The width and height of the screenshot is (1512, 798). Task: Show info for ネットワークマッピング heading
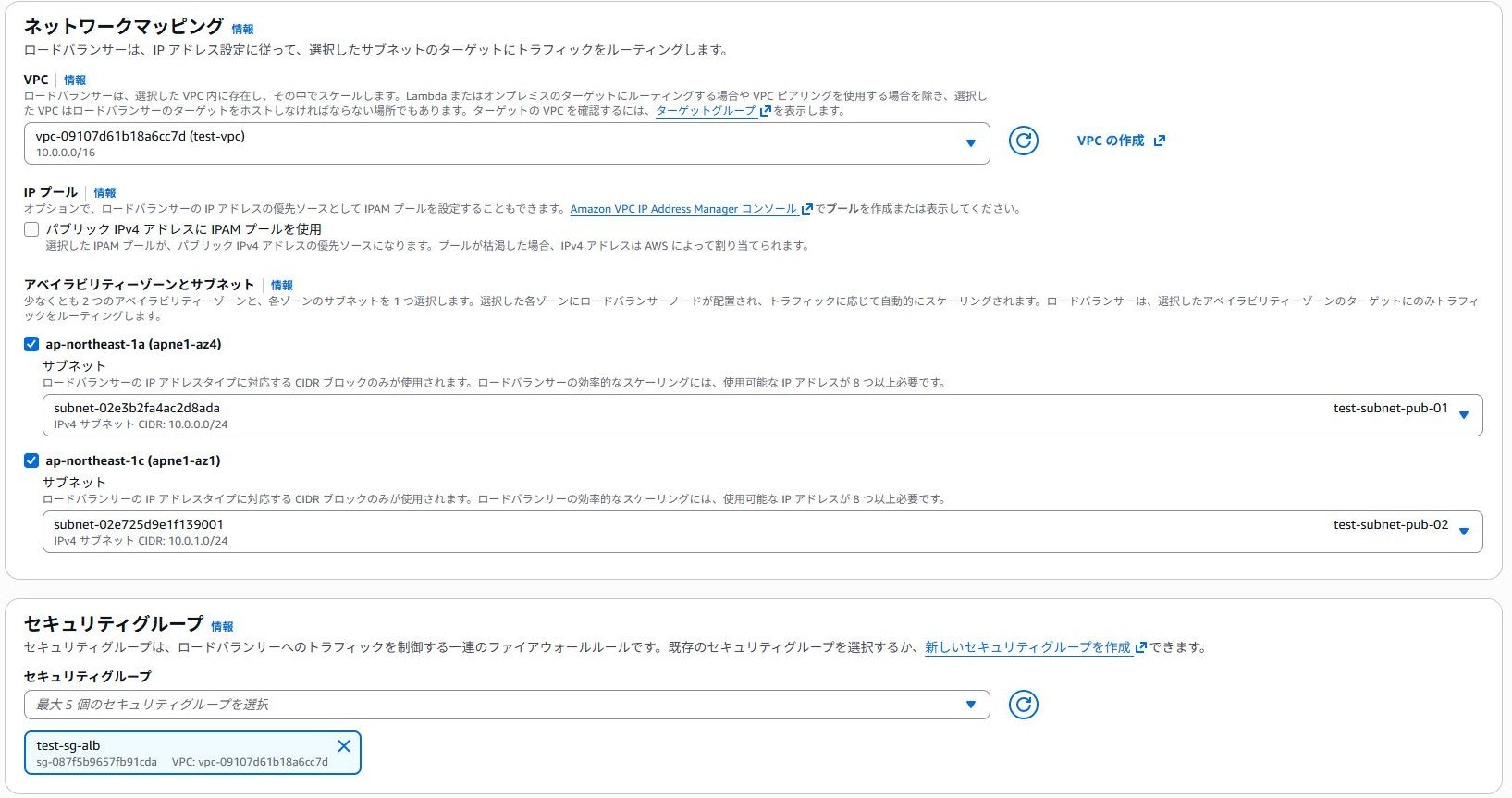click(242, 30)
